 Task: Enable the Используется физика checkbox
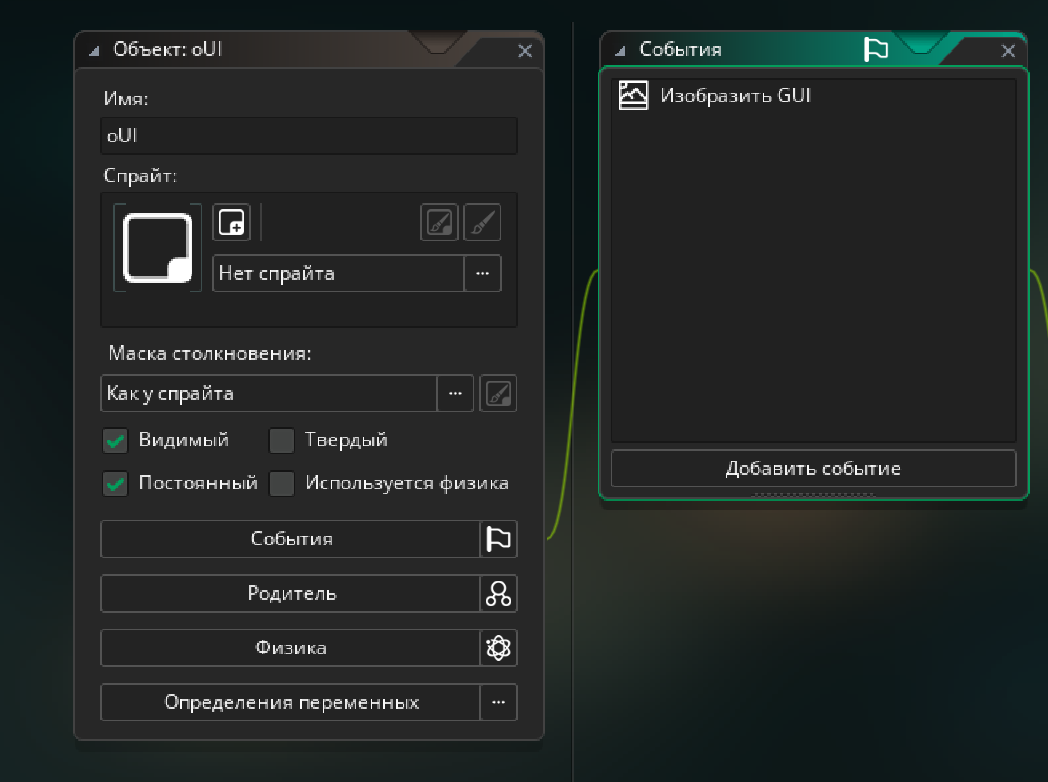(283, 484)
